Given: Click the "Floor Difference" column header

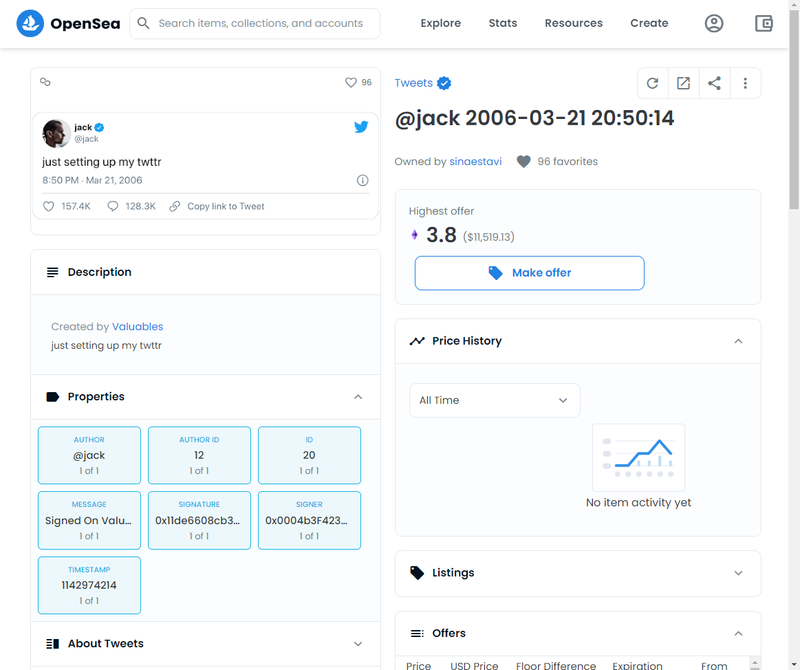Looking at the screenshot, I should [556, 666].
